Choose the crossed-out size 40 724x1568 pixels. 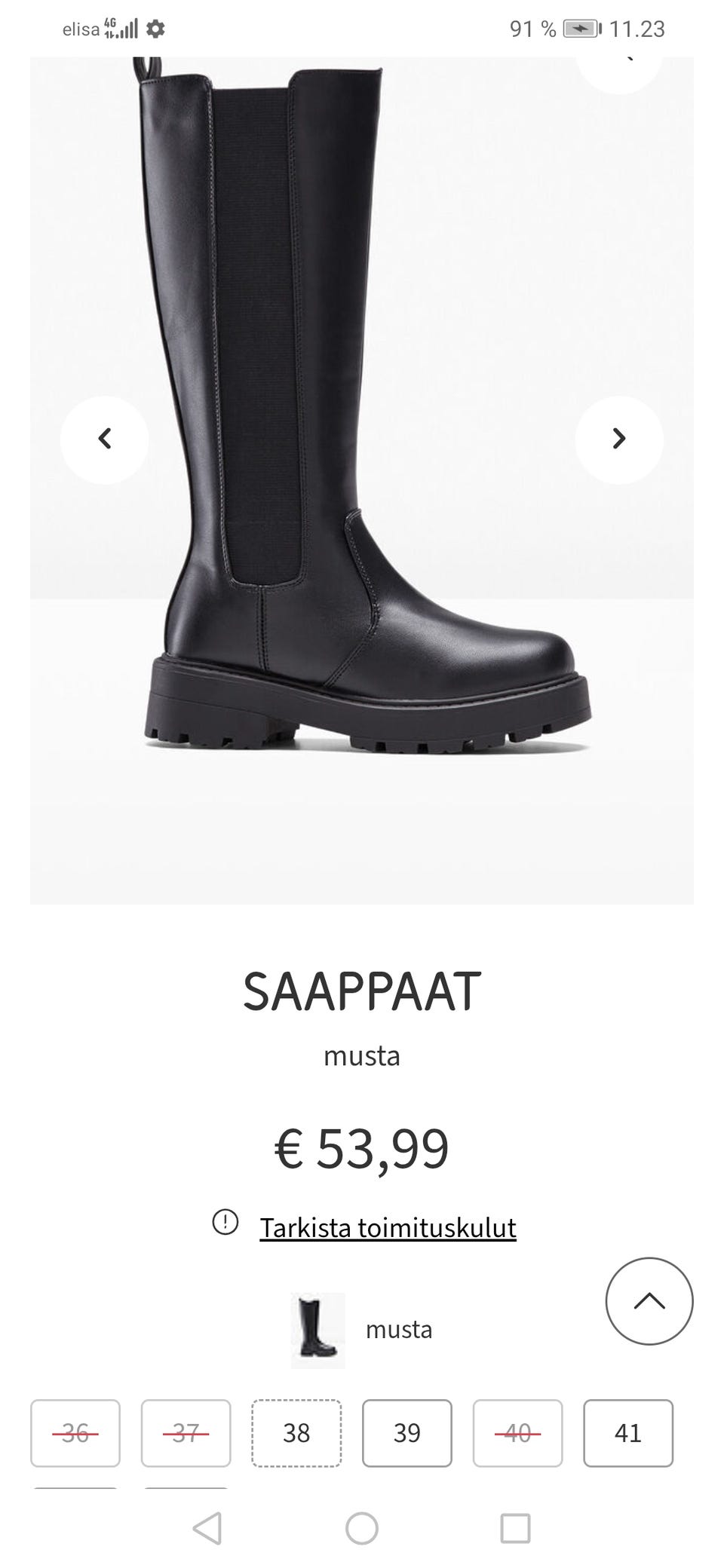517,1433
